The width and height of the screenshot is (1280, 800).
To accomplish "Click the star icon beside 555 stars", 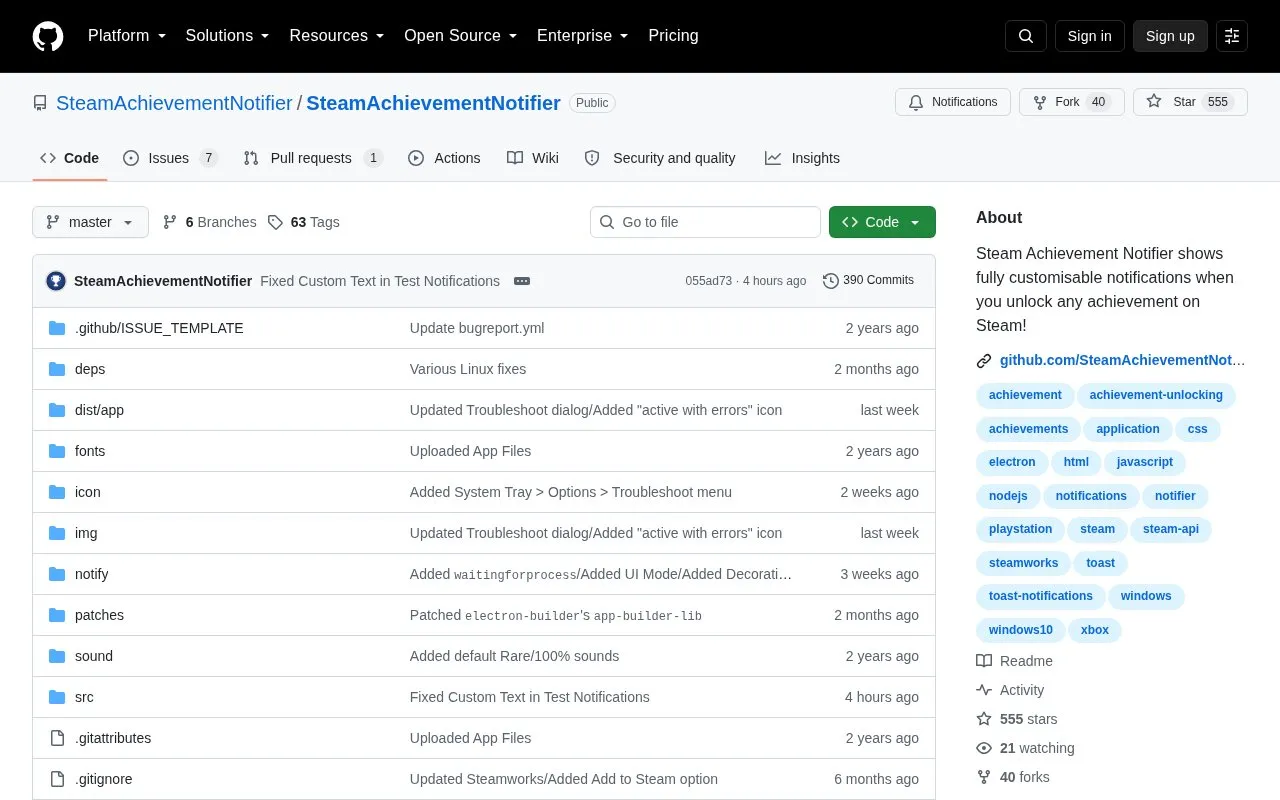I will (984, 719).
